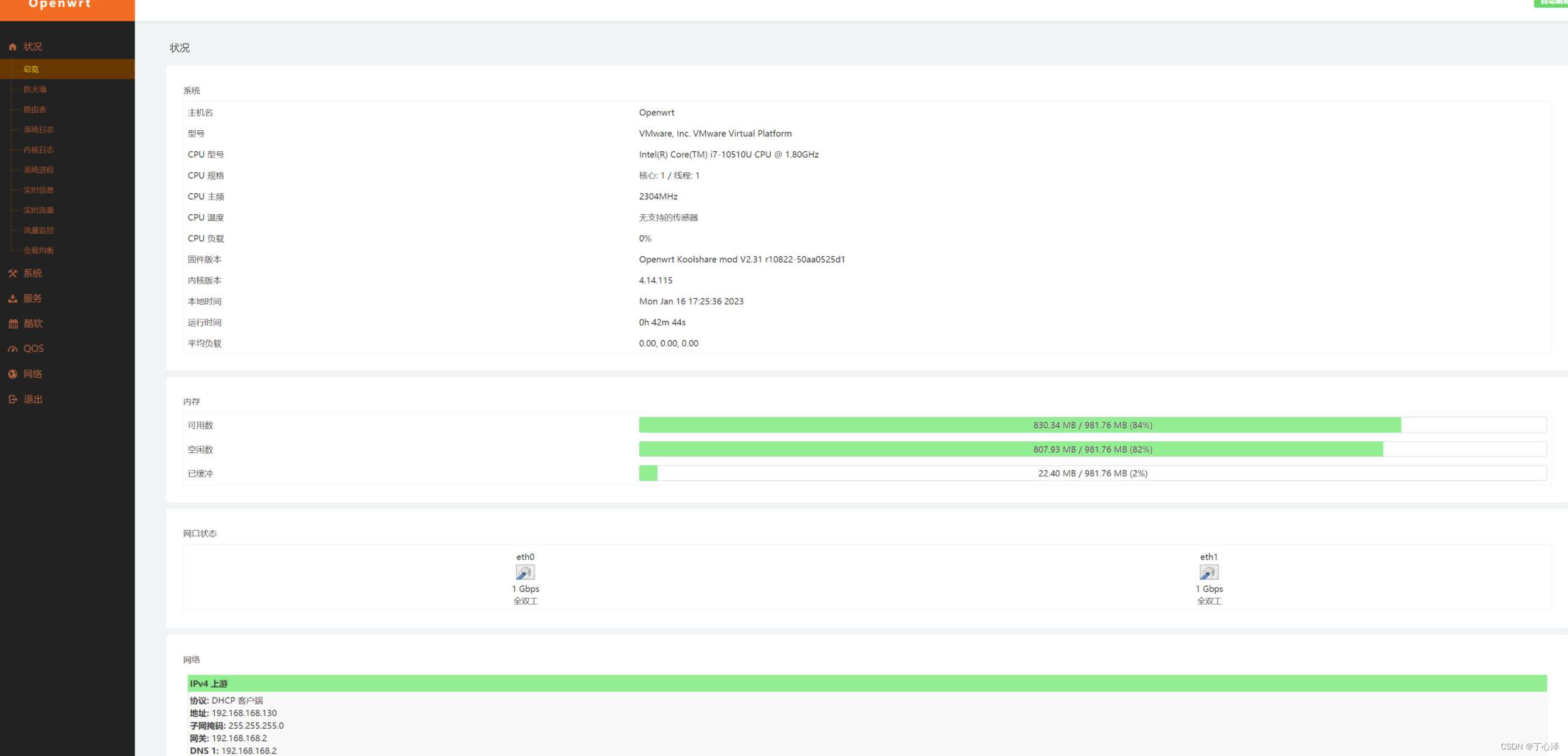Click the globe icon beside 网络
The image size is (1568, 756).
click(12, 374)
